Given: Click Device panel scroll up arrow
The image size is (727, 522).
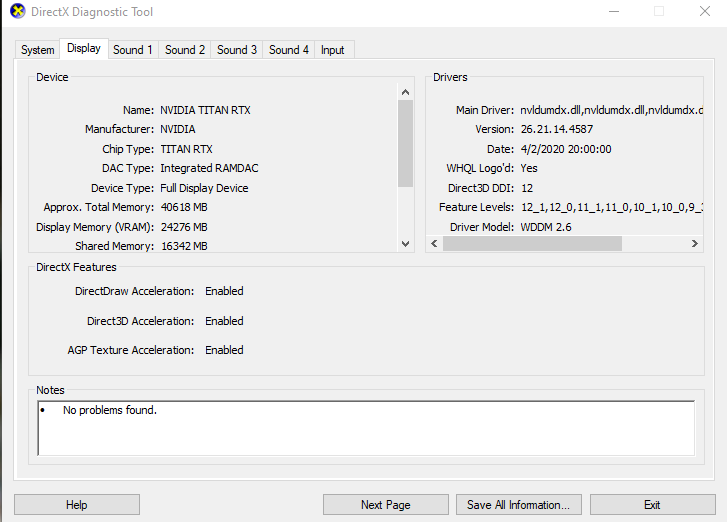Looking at the screenshot, I should (x=405, y=92).
